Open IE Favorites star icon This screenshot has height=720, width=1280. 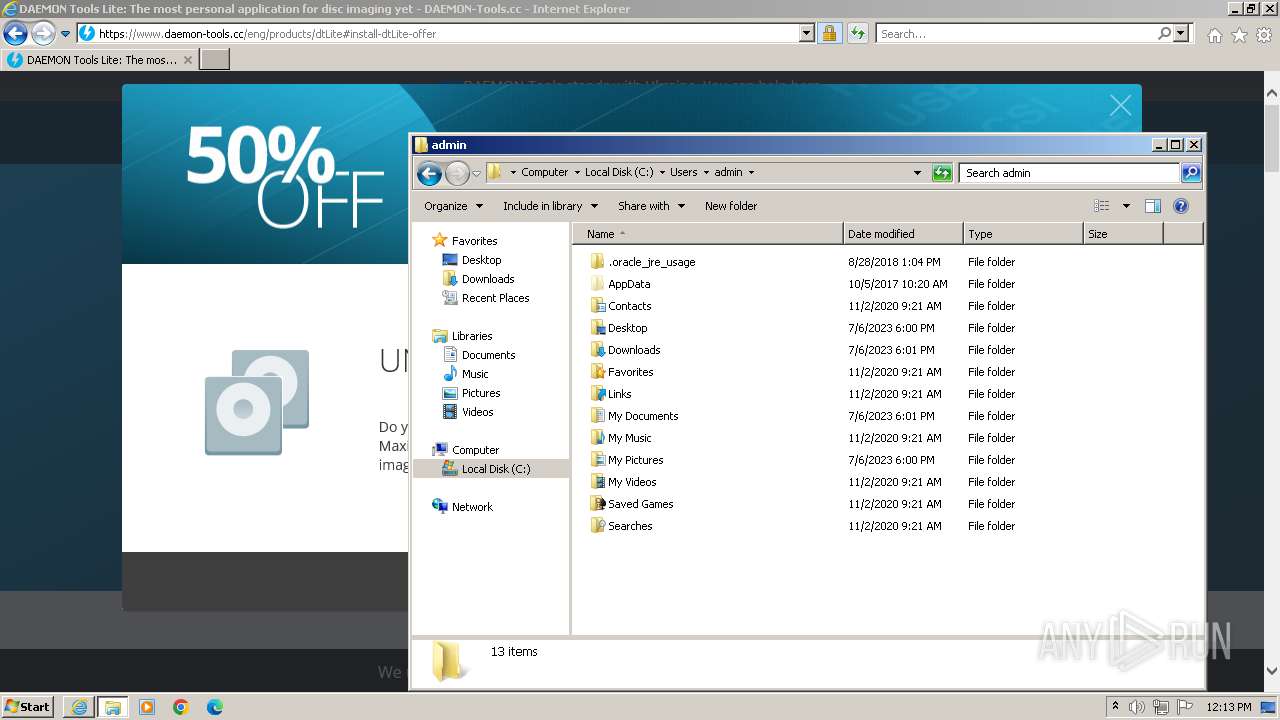coord(1239,35)
